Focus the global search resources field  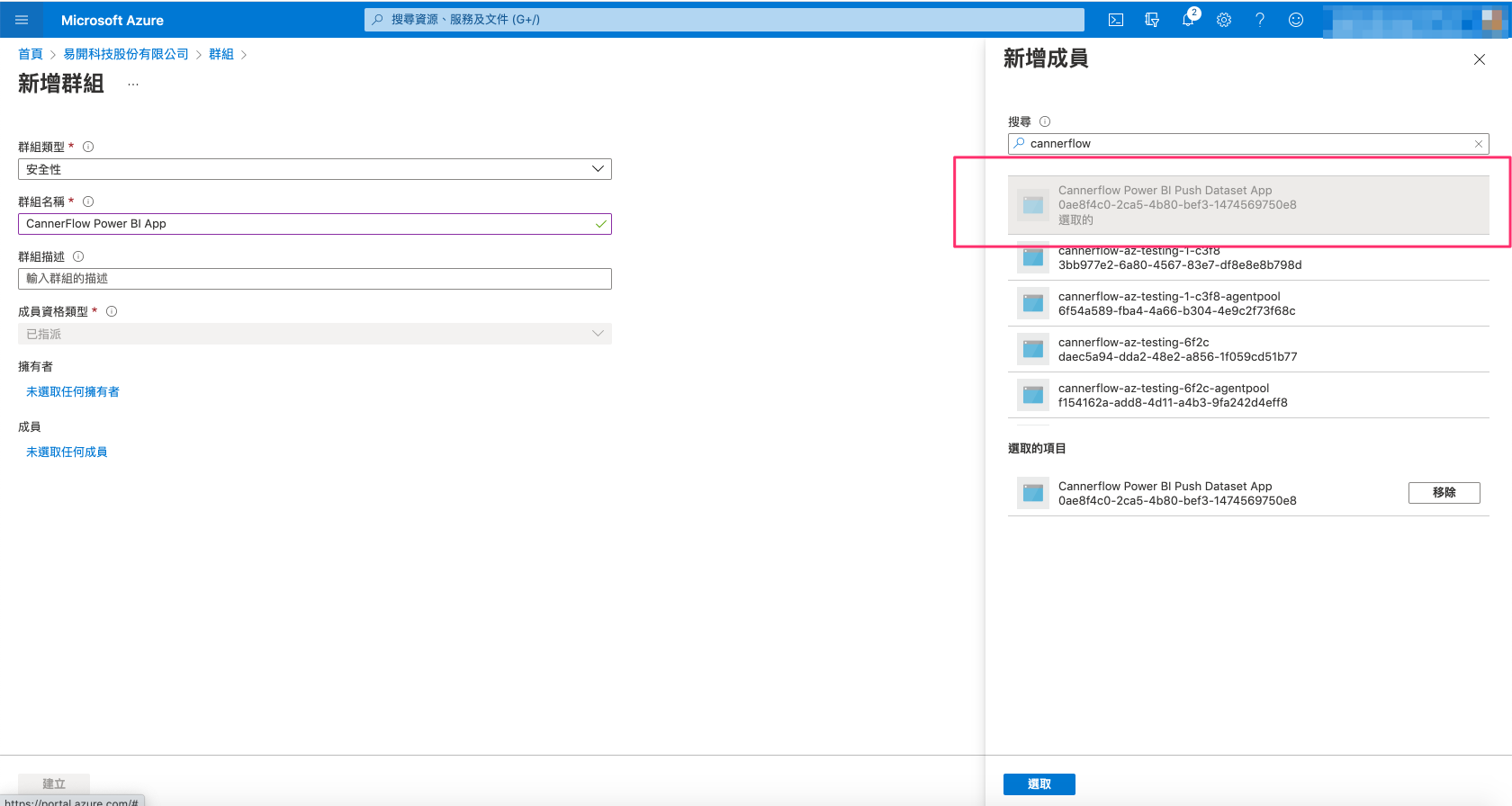(x=724, y=19)
